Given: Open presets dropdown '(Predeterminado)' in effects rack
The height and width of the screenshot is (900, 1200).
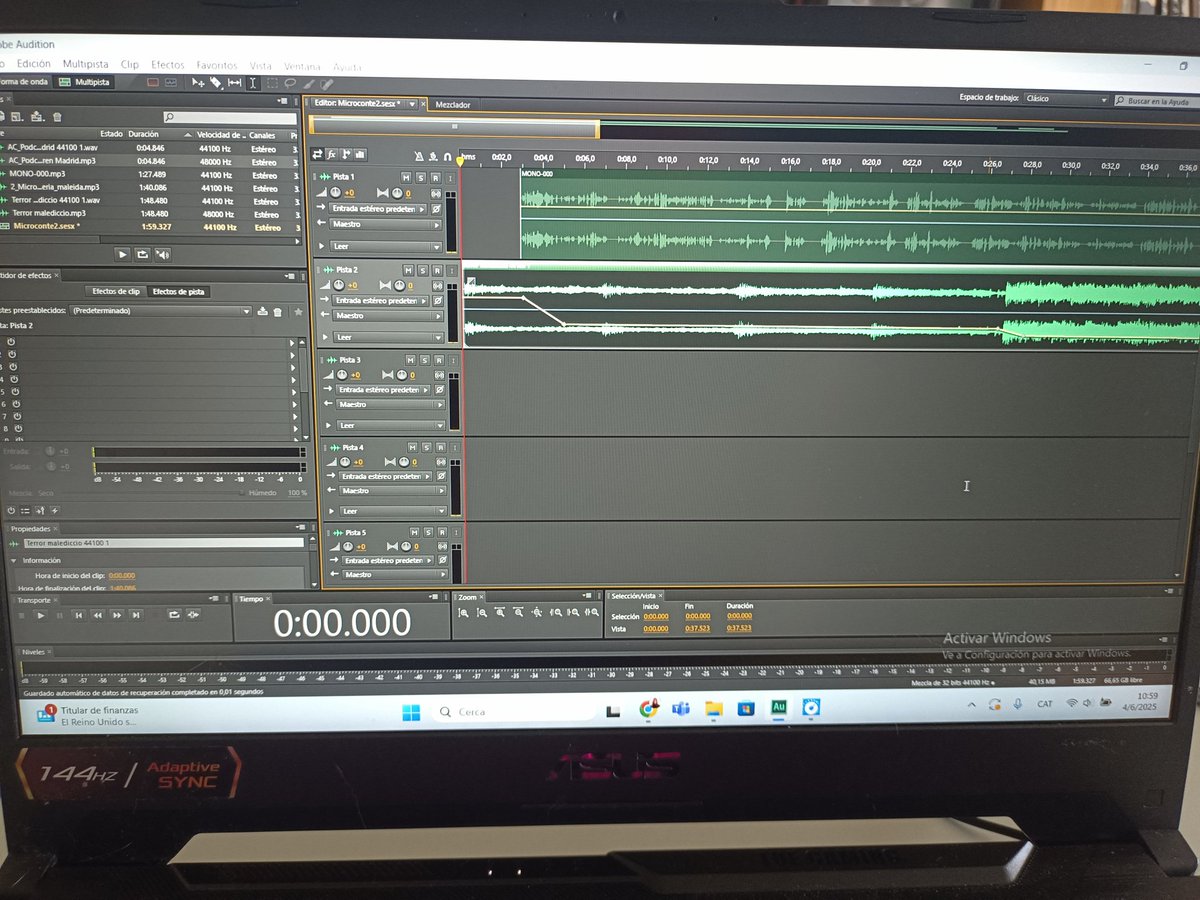Looking at the screenshot, I should [160, 311].
